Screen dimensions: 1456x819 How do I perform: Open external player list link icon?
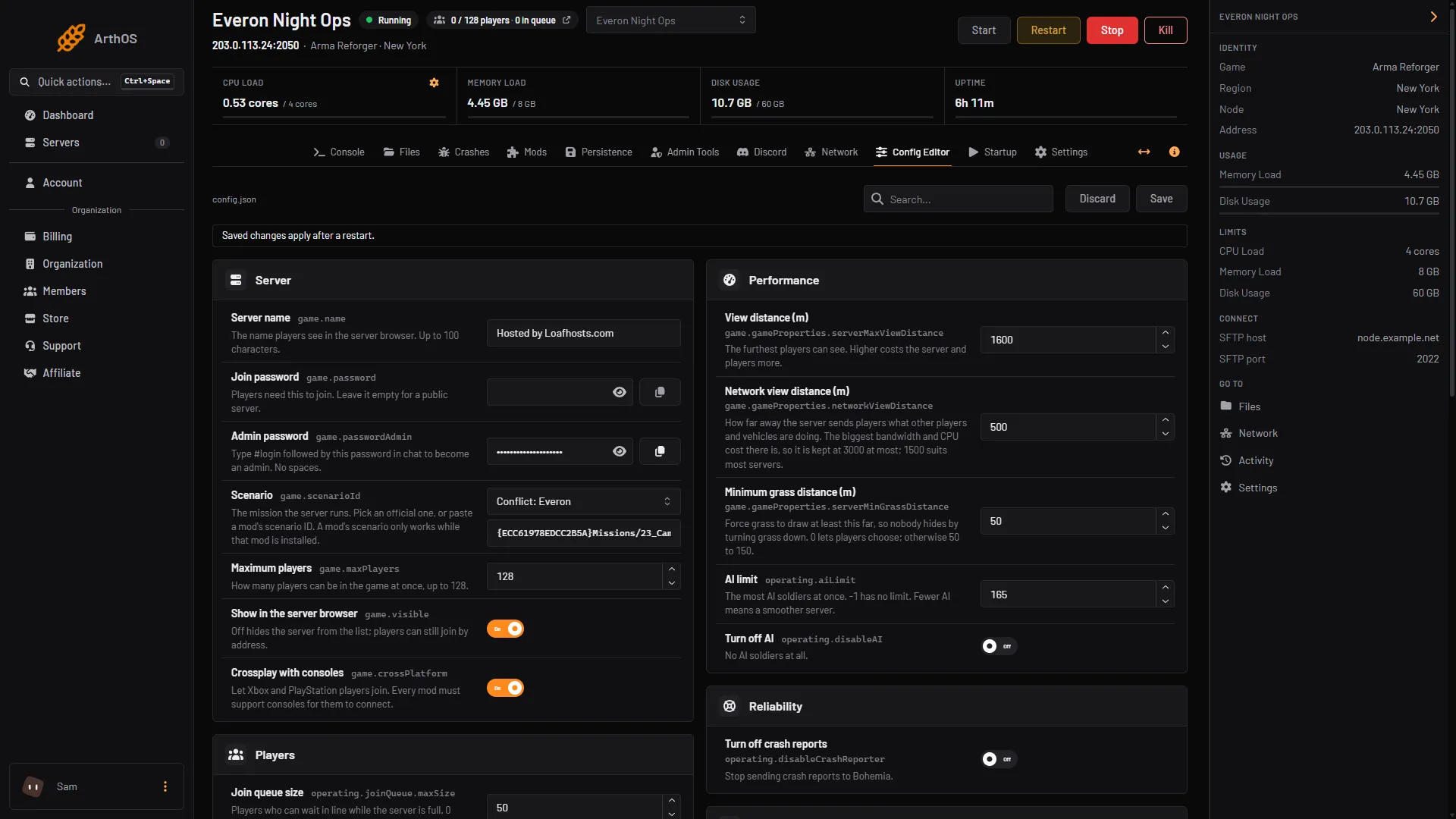tap(566, 20)
